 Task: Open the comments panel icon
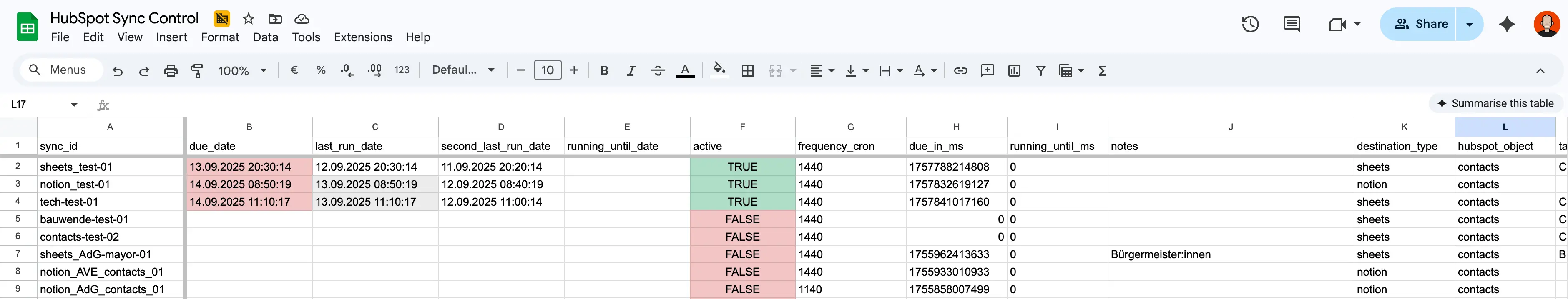coord(1292,24)
